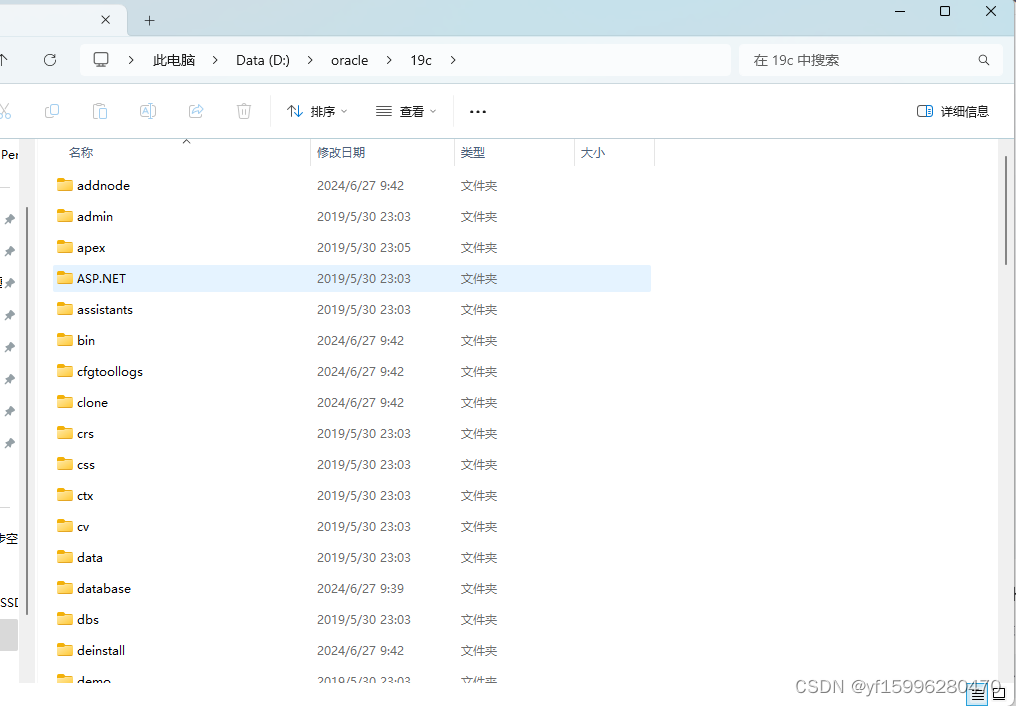Share the selected folder
1016x706 pixels.
pos(196,111)
